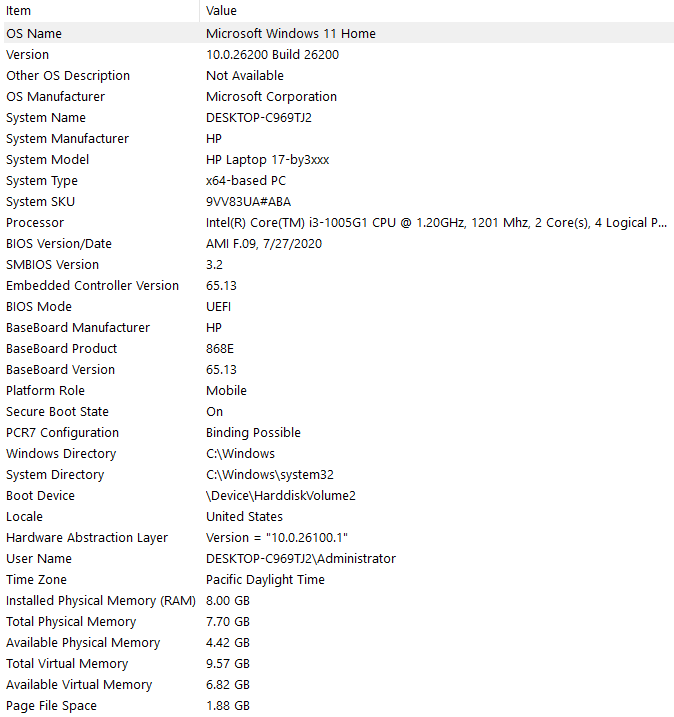Click the System Name label
Viewport: 674px width, 717px height.
(x=46, y=118)
